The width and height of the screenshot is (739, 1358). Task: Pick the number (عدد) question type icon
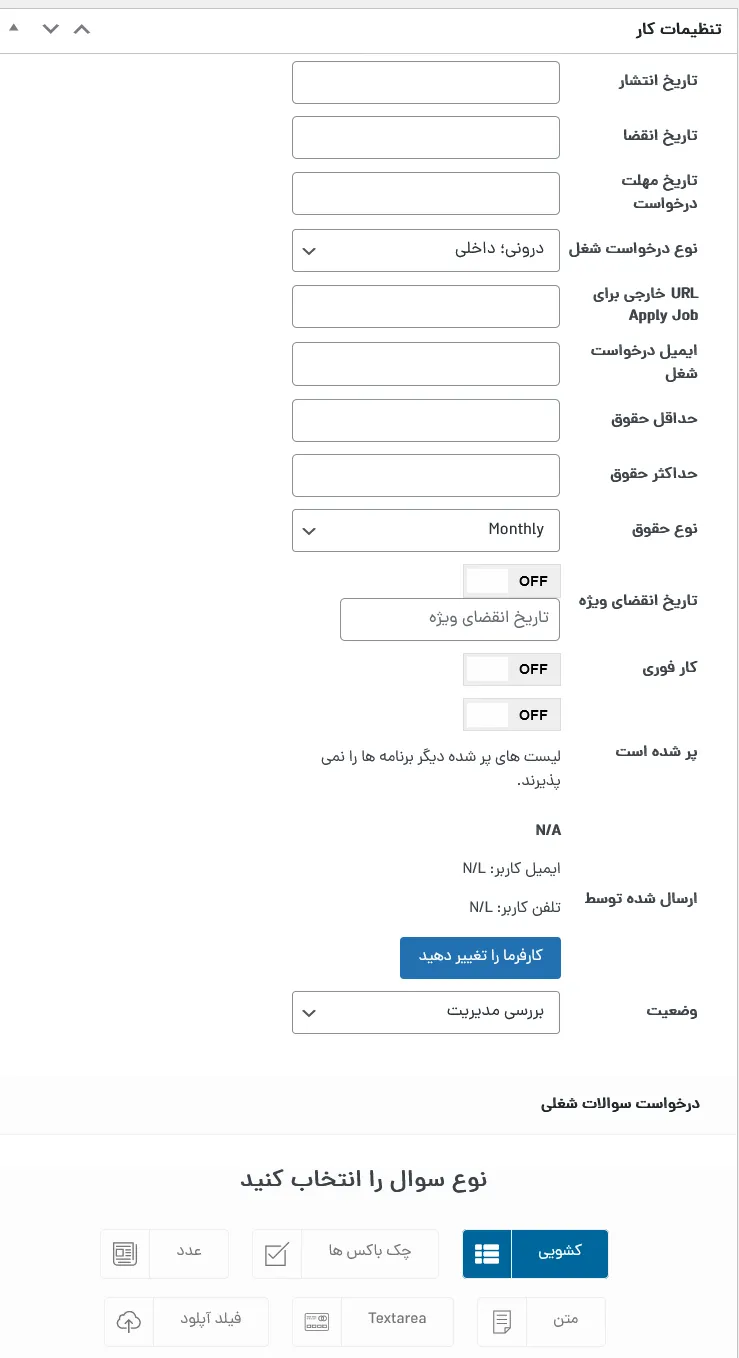[125, 1253]
